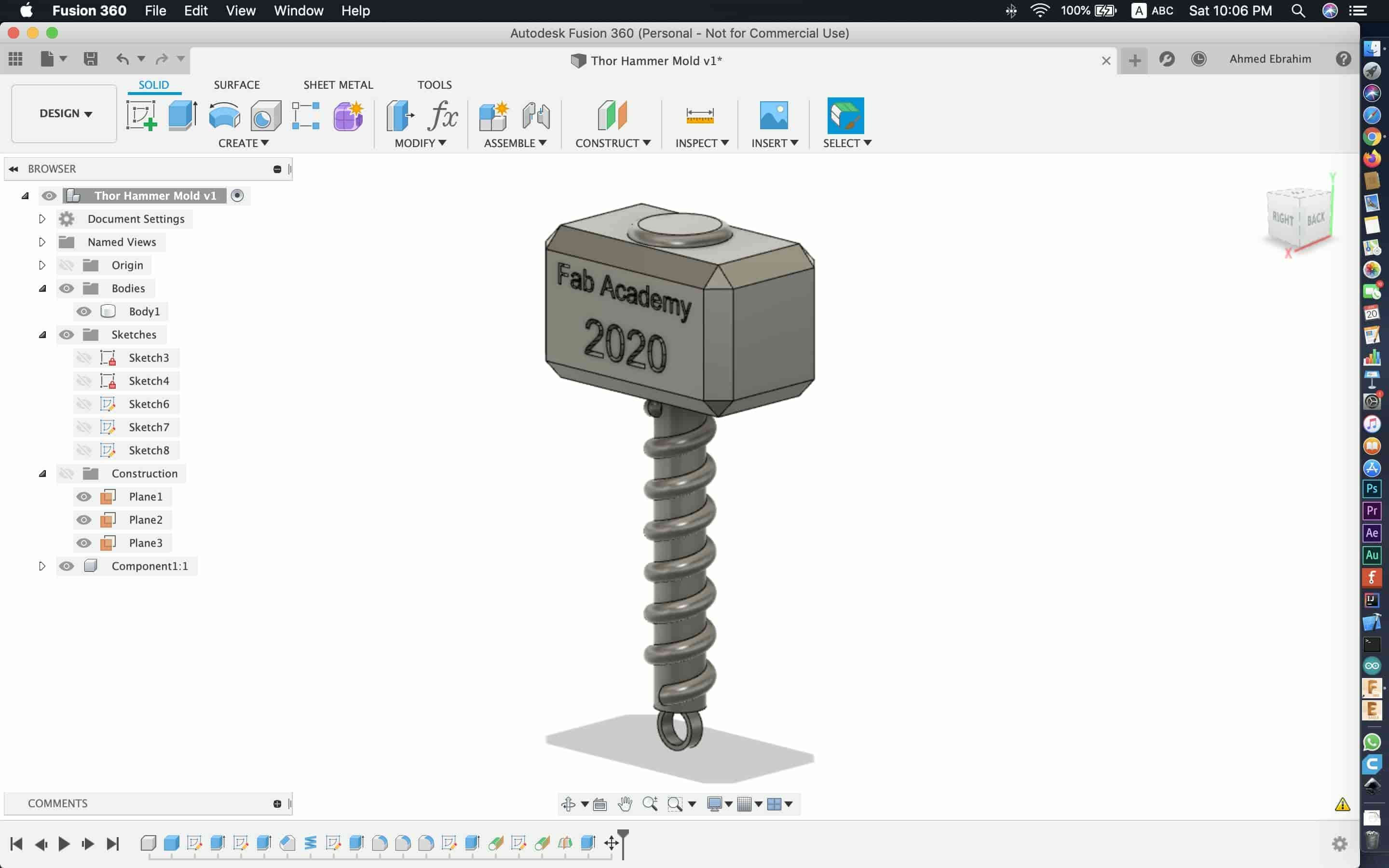
Task: Activate the Select tool icon
Action: pyautogui.click(x=845, y=115)
